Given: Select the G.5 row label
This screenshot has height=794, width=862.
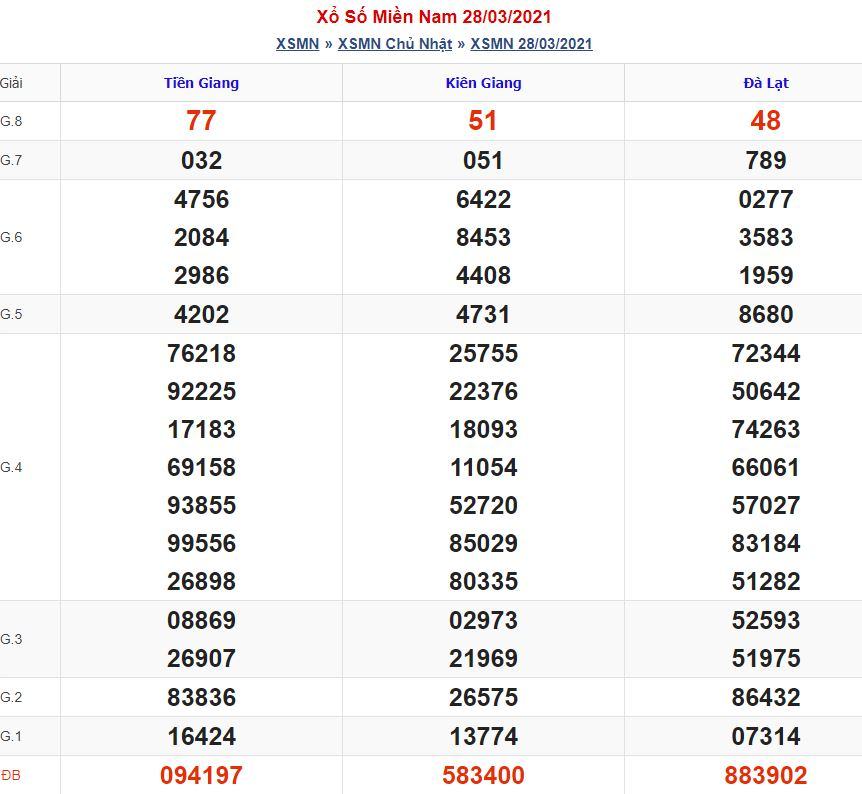Looking at the screenshot, I should pyautogui.click(x=11, y=314).
